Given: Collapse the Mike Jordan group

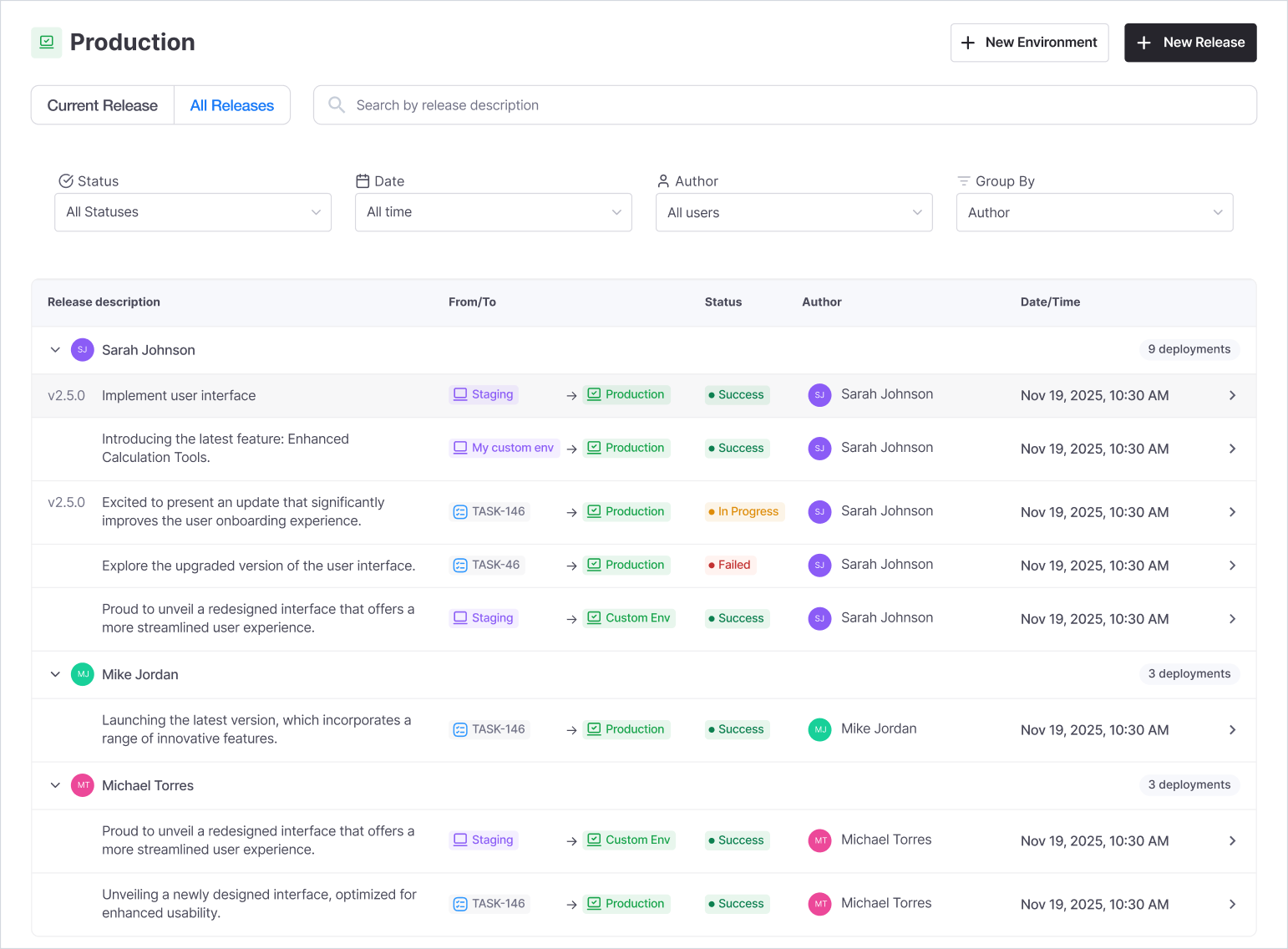Looking at the screenshot, I should click(x=55, y=674).
